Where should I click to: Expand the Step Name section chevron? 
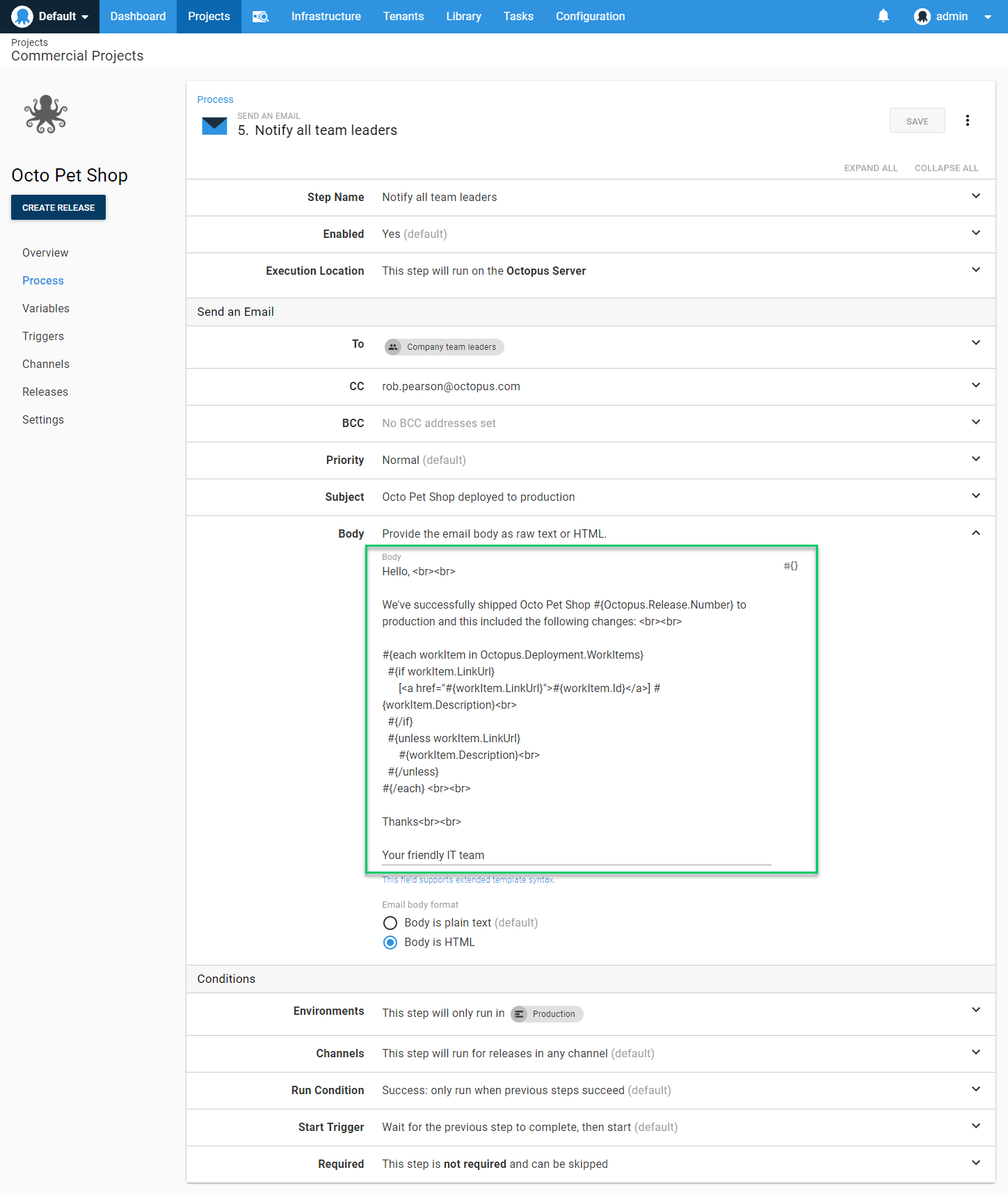(x=976, y=196)
